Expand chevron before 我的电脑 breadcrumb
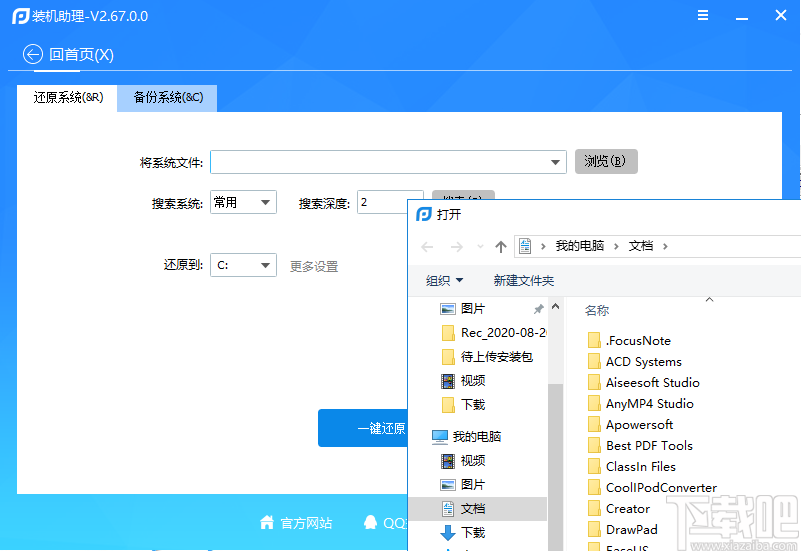This screenshot has height=551, width=801. pos(543,247)
